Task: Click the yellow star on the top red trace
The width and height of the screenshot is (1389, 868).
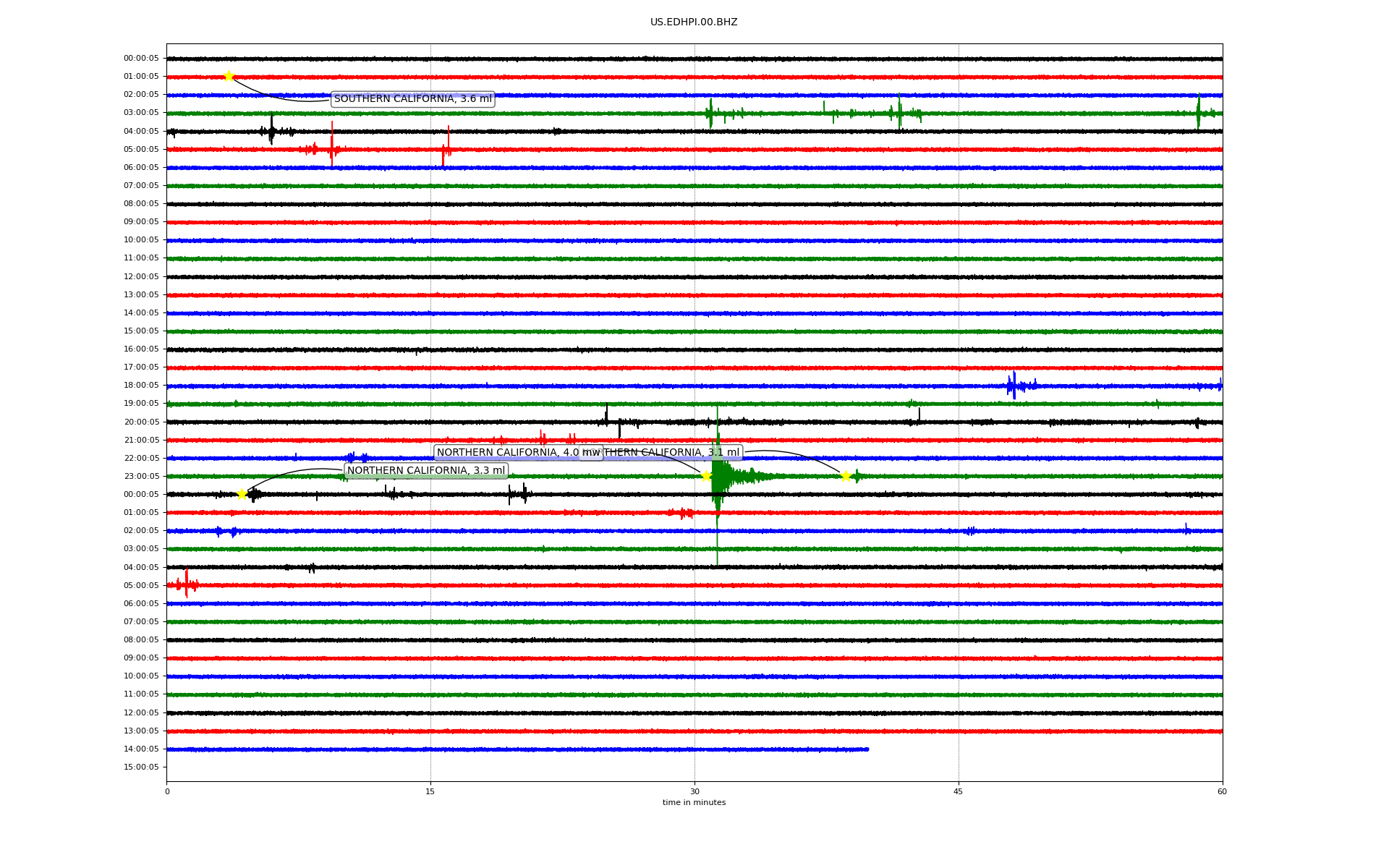Action: 229,77
